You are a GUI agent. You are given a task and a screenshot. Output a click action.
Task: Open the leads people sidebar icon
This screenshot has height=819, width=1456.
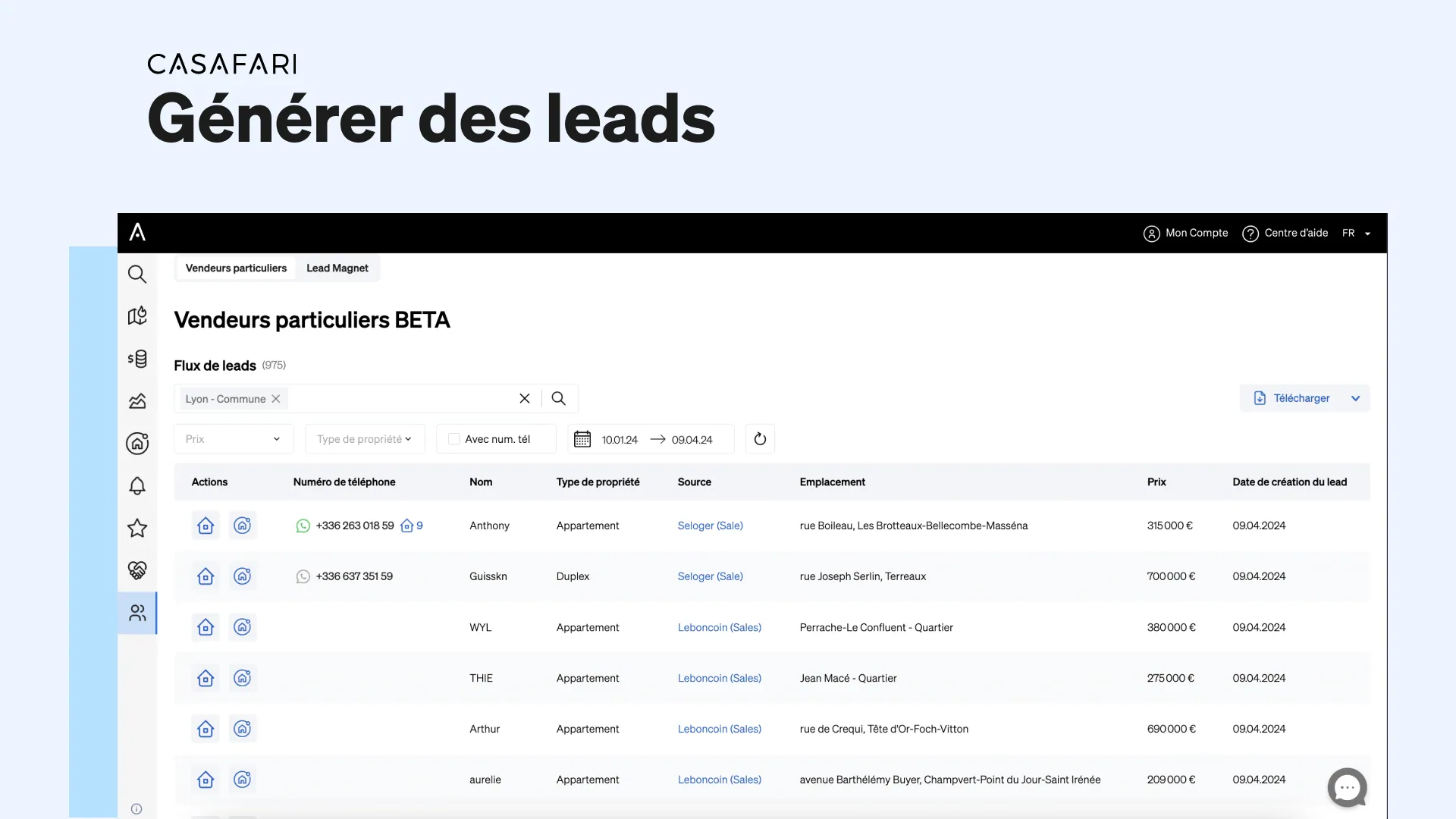pos(137,613)
